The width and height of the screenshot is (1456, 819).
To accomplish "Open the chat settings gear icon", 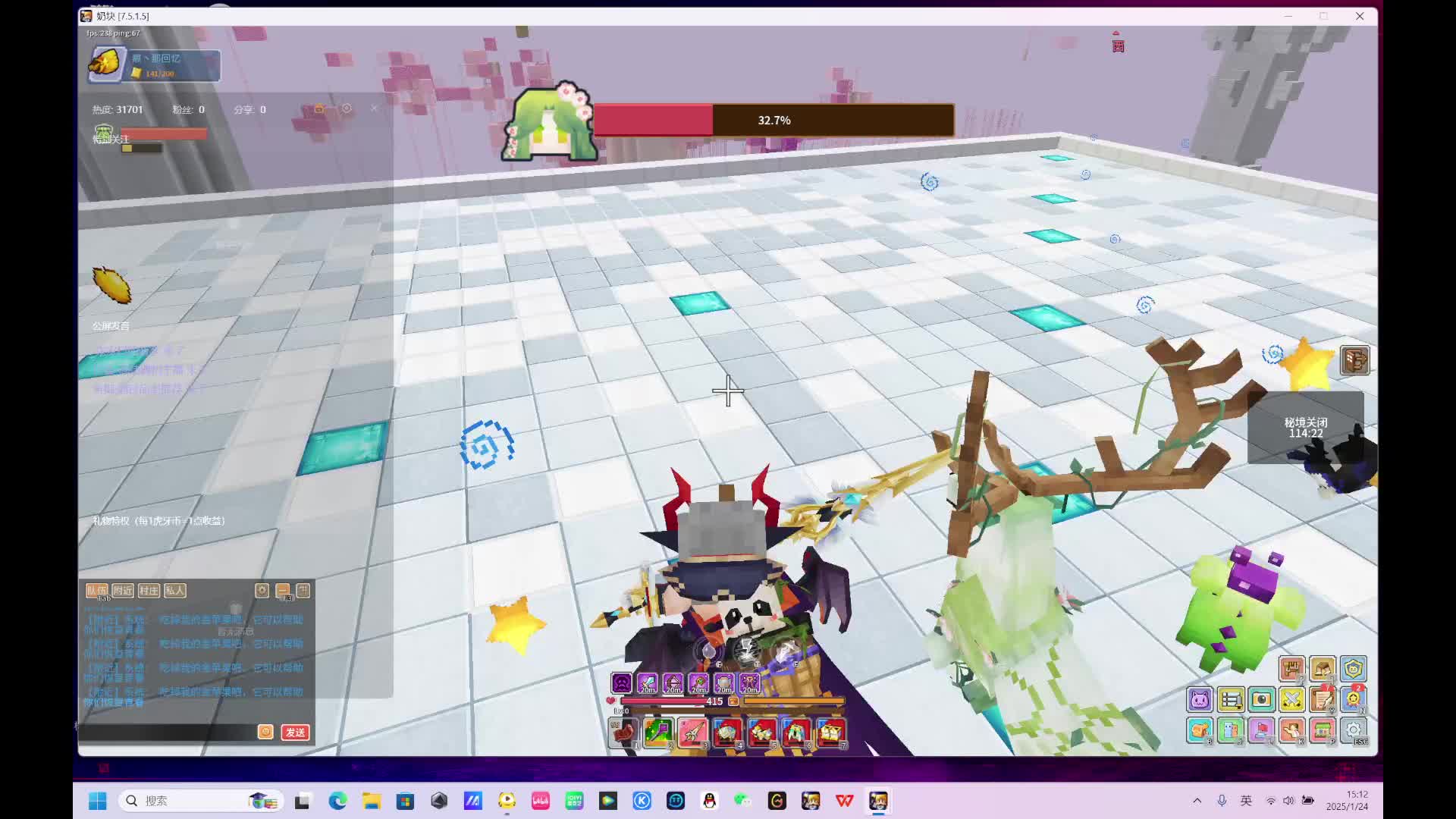I will [x=262, y=590].
